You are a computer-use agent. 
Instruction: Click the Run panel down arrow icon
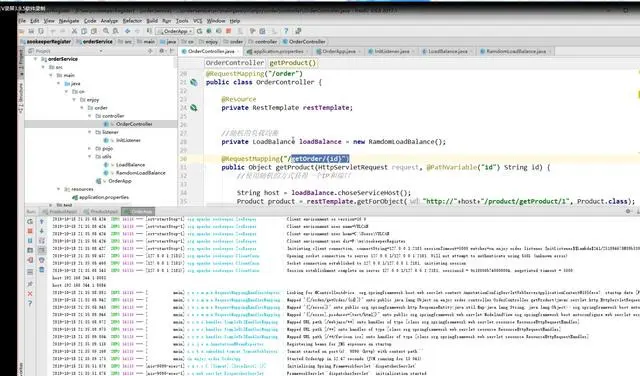point(42,231)
